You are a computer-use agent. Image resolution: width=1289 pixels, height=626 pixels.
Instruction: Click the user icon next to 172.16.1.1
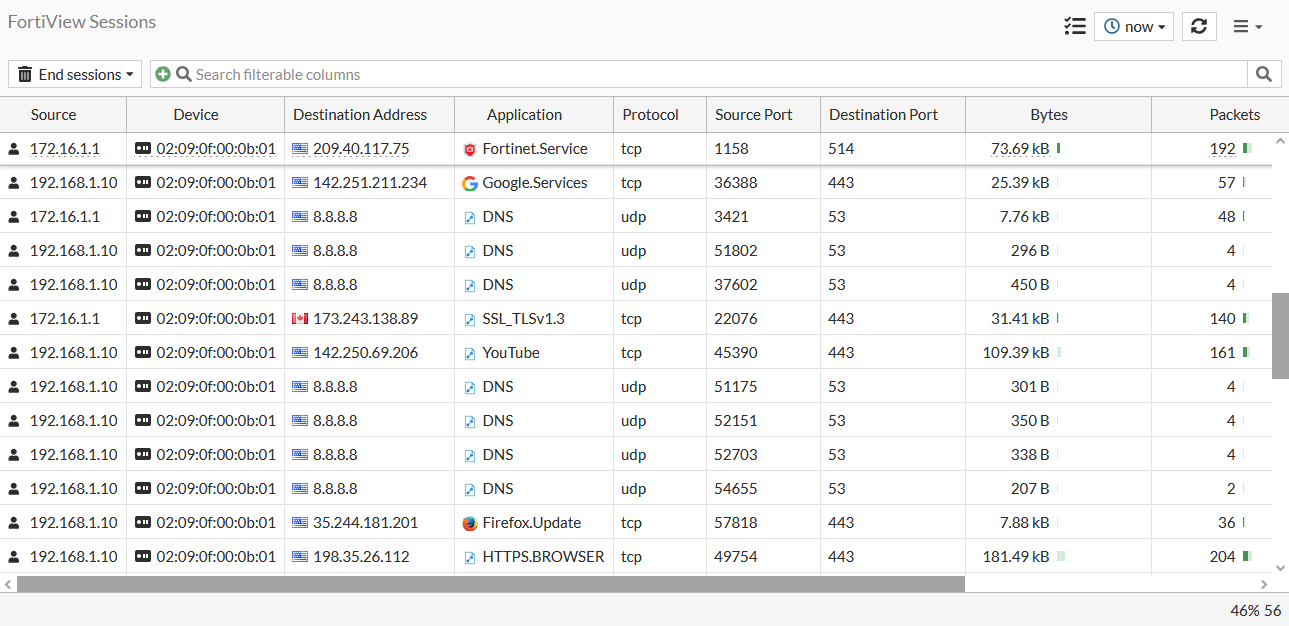point(12,148)
